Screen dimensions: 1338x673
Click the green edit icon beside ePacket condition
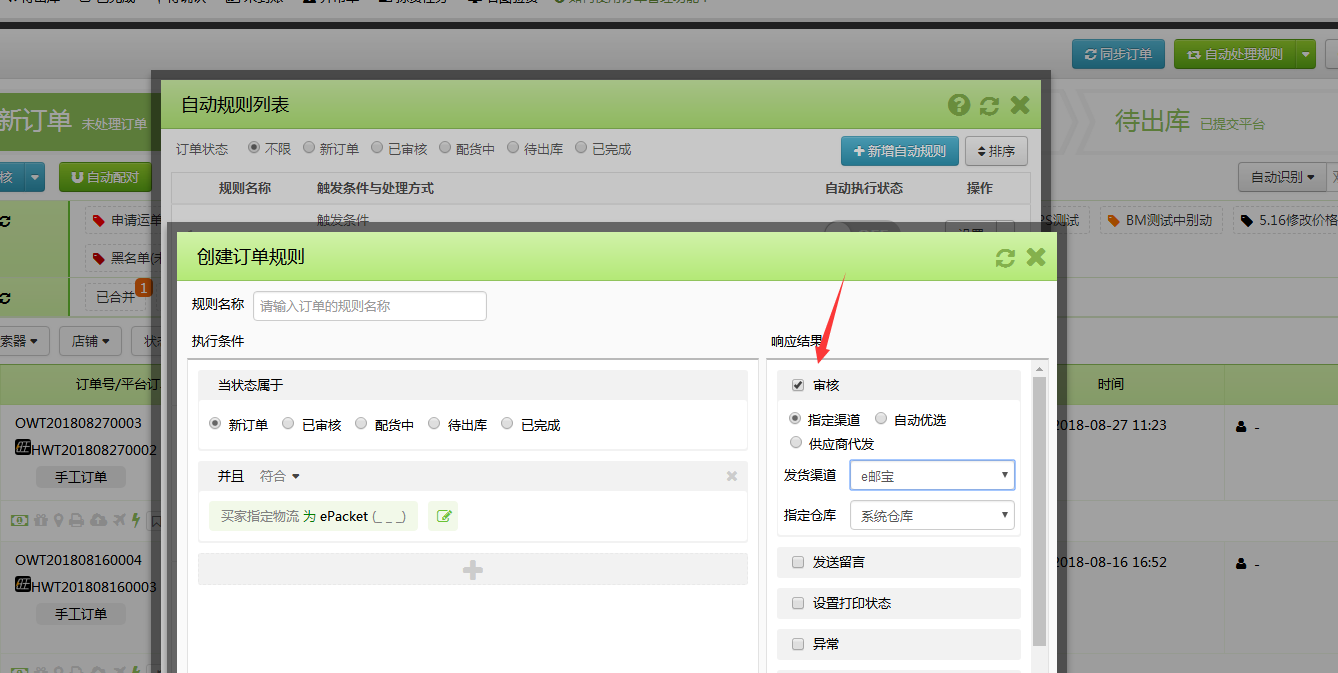pyautogui.click(x=444, y=516)
